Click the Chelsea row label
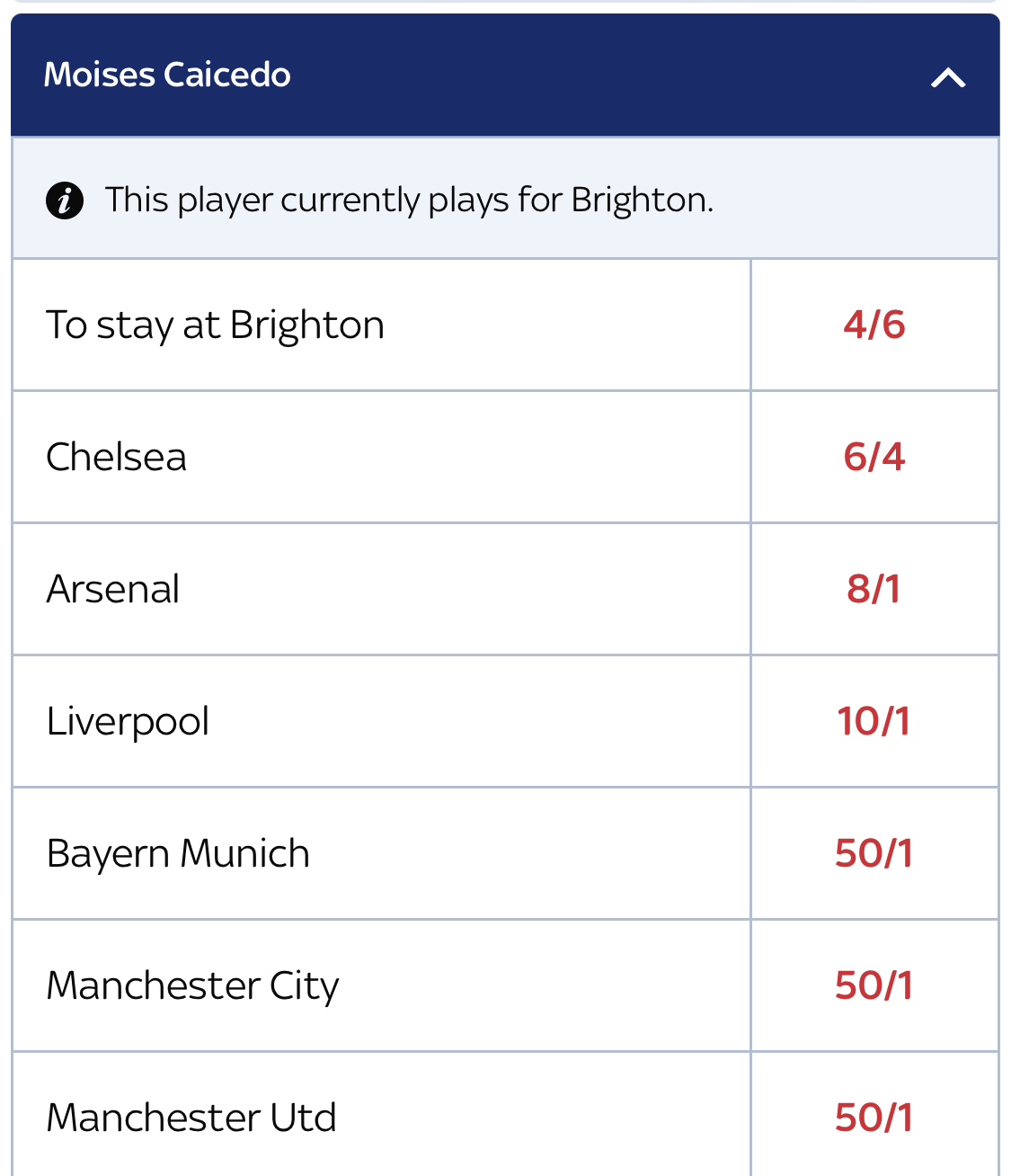The height and width of the screenshot is (1176, 1011). (x=116, y=457)
